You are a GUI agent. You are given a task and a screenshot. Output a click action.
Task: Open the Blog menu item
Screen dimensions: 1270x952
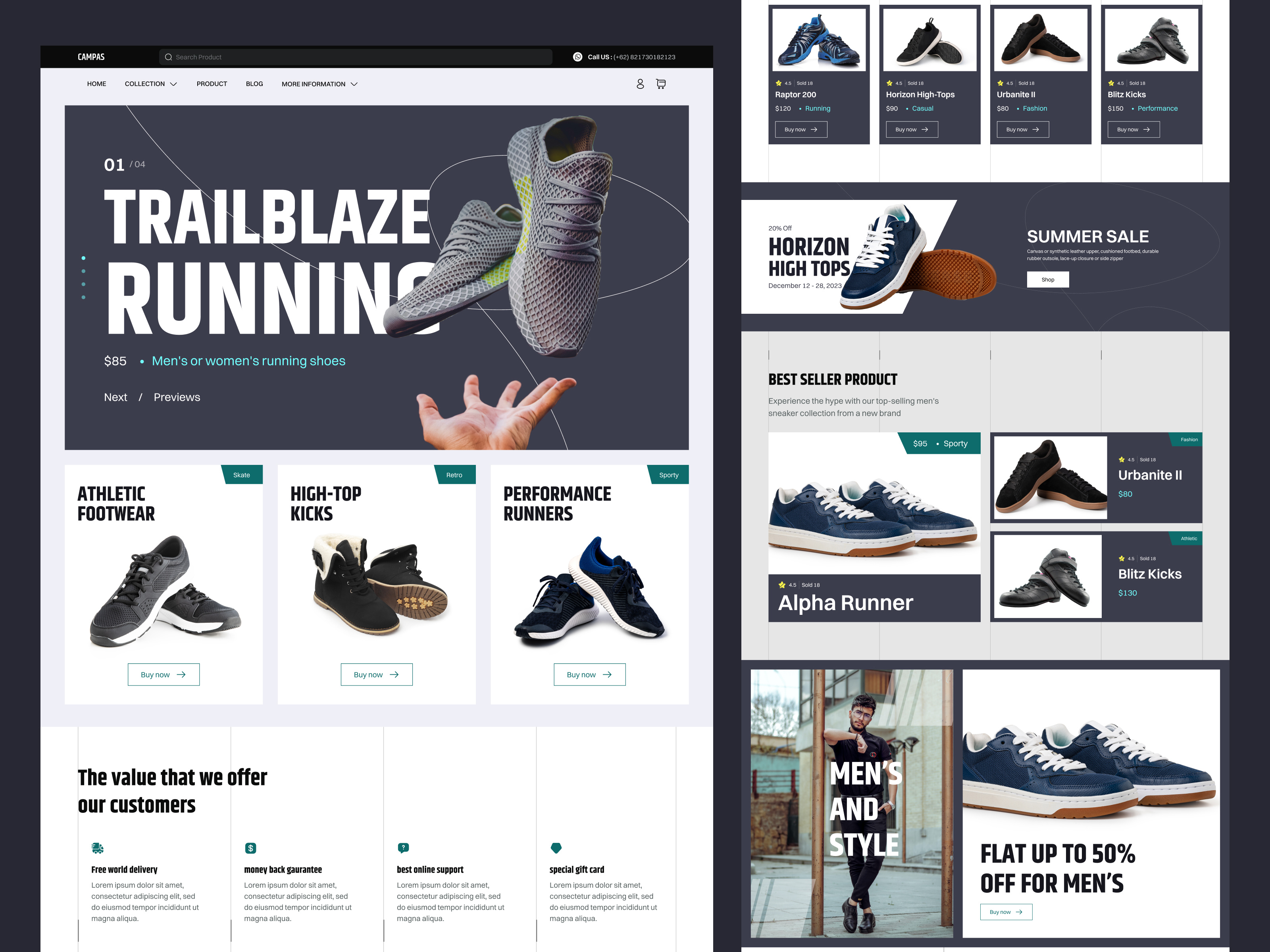coord(254,84)
